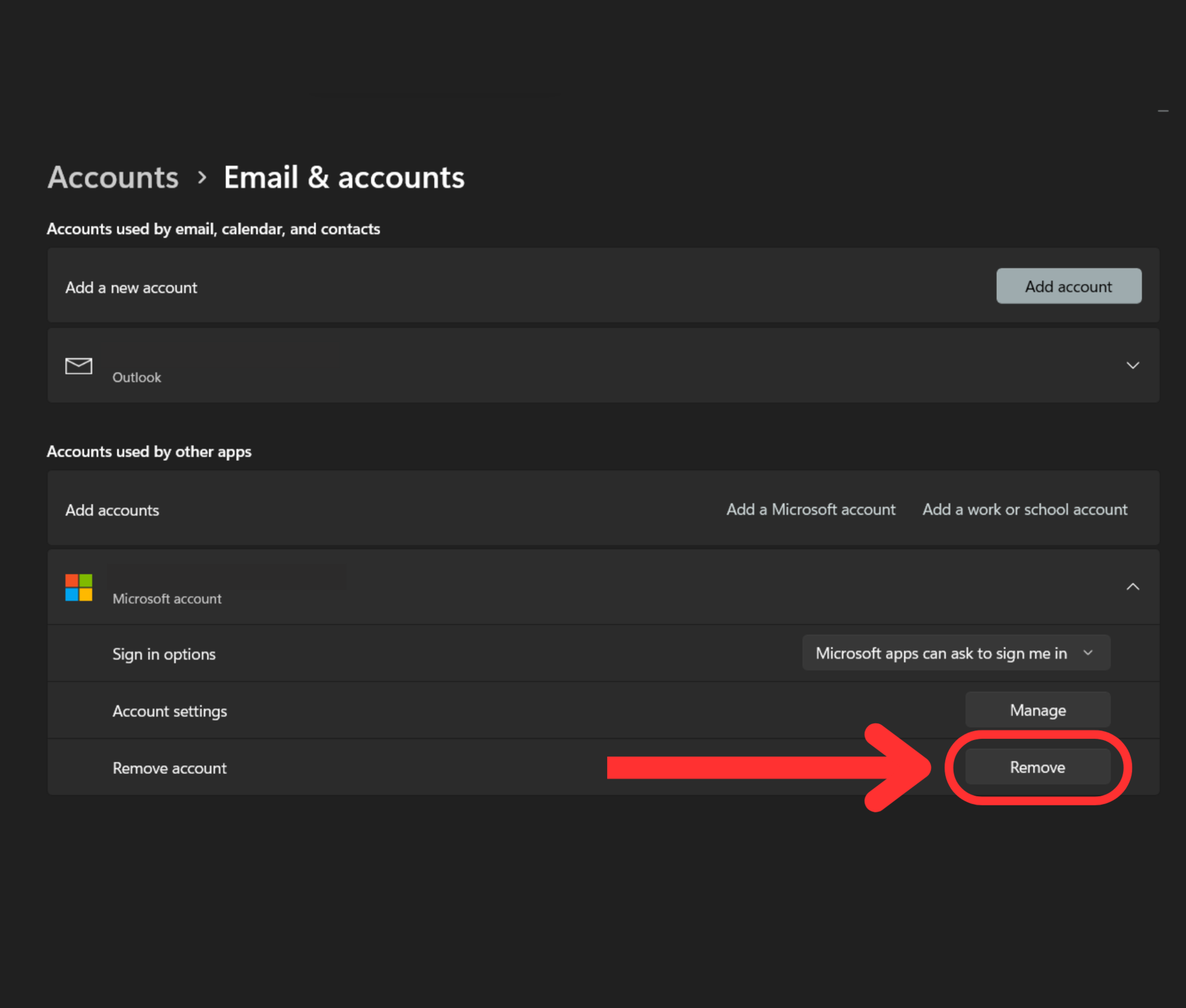Select the Microsoft account label text
Viewport: 1186px width, 1008px height.
point(167,598)
